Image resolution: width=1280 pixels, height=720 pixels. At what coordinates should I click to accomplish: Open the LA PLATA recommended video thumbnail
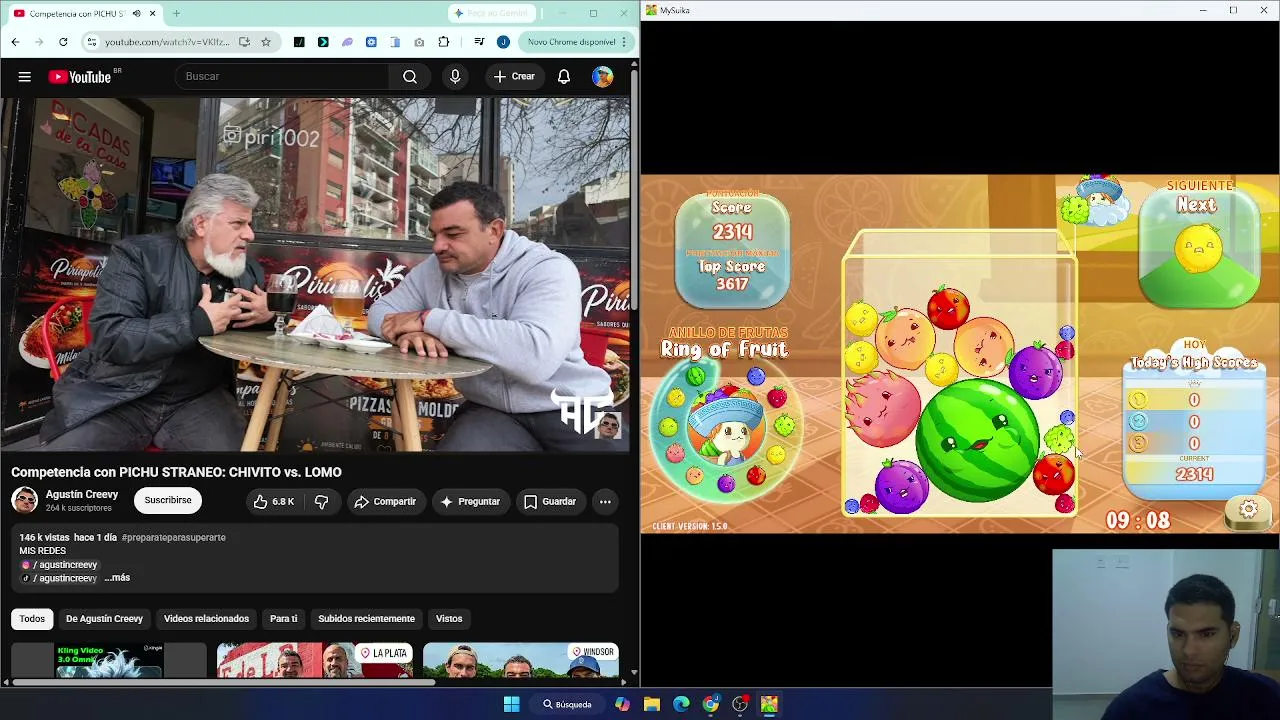314,661
